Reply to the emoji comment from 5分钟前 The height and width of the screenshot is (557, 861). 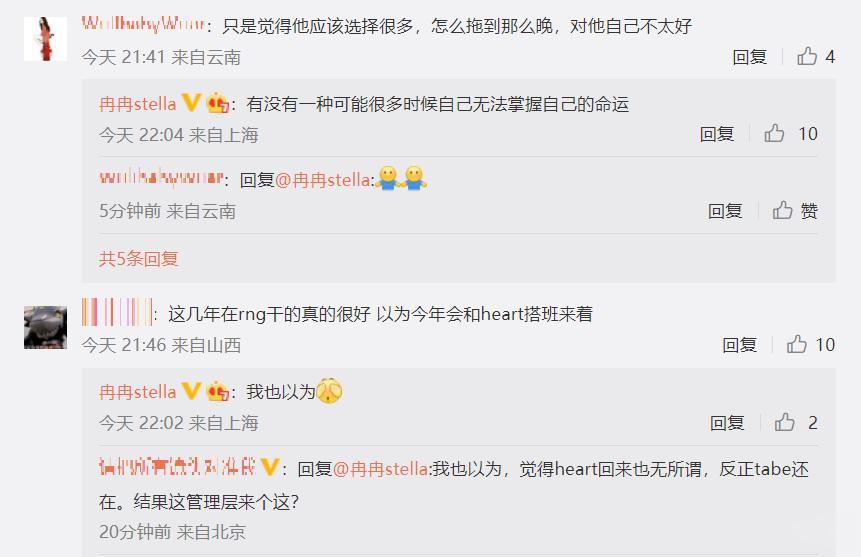[x=725, y=211]
